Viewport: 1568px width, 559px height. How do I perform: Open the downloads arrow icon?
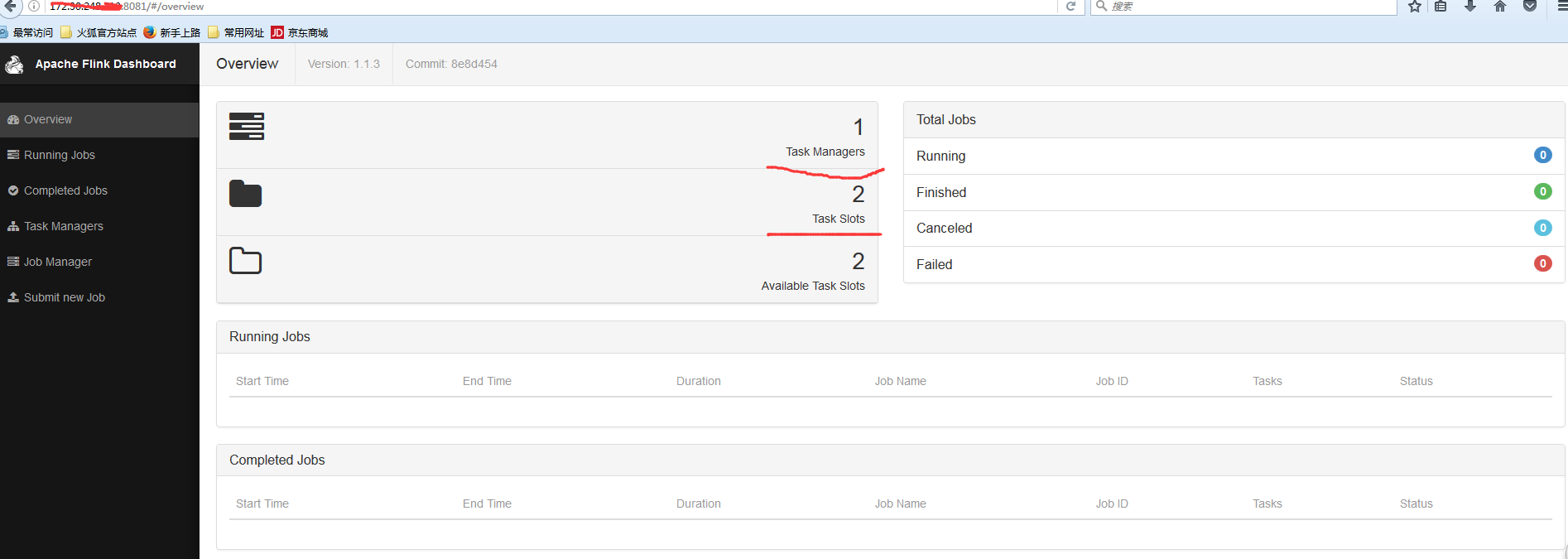(1470, 6)
